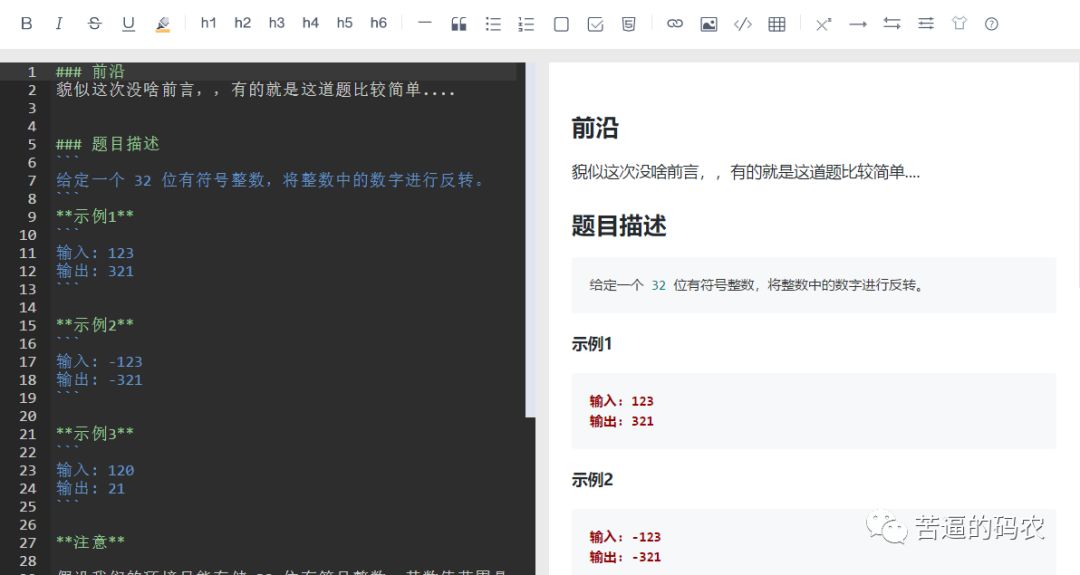Click '输出: 21' in the editor
Viewport: 1080px width, 575px height.
pyautogui.click(x=90, y=488)
